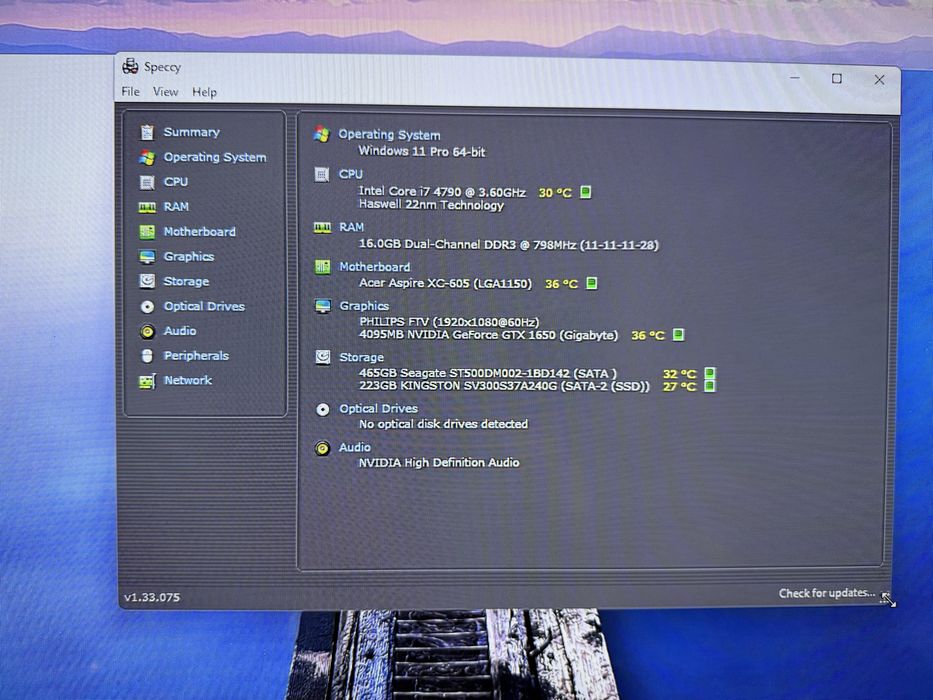Click the Storage hard drive icon in sidebar

(x=147, y=281)
